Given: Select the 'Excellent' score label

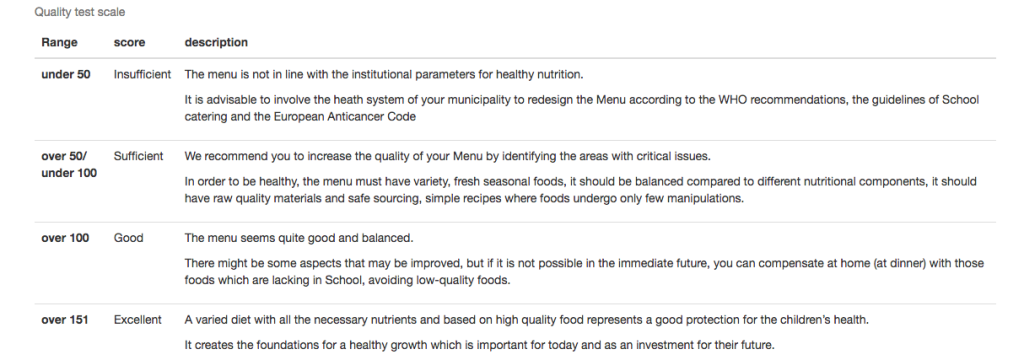Looking at the screenshot, I should [138, 320].
